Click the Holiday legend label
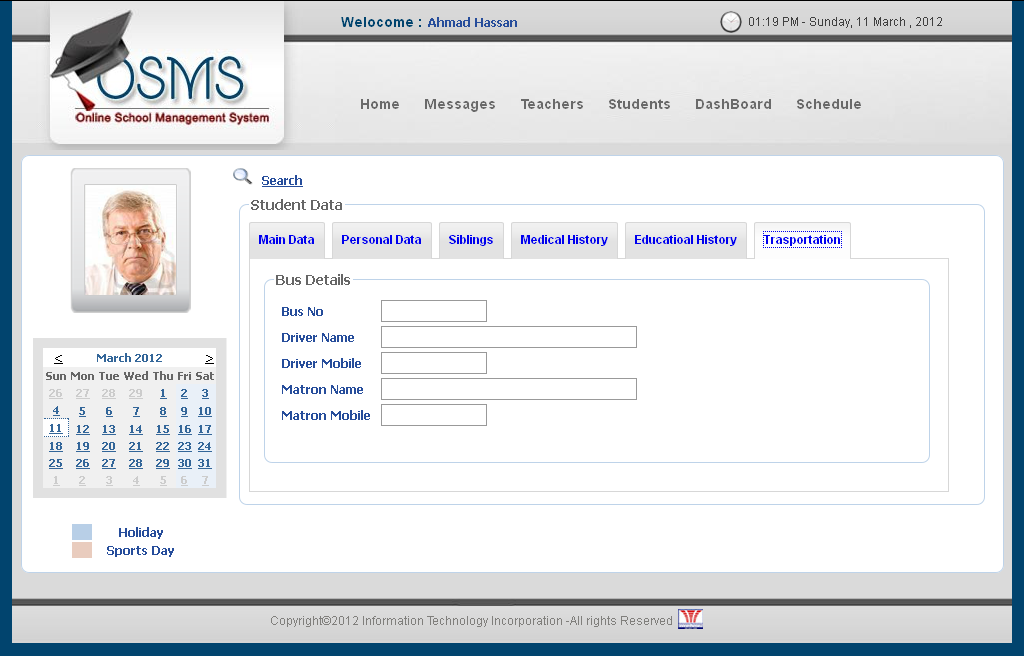Screen dimensions: 1024x656 140,533
